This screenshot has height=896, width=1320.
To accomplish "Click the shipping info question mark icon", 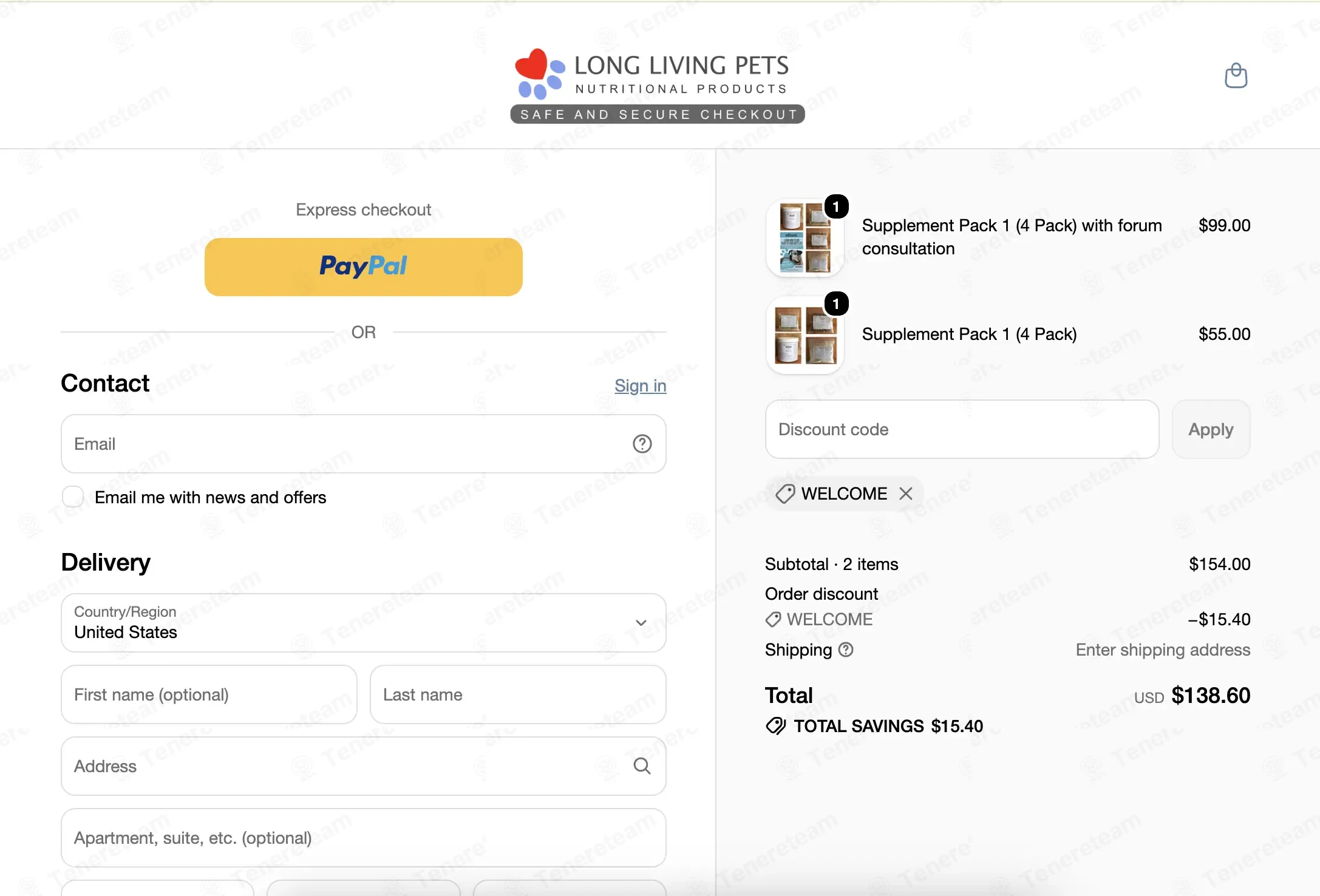I will click(846, 650).
